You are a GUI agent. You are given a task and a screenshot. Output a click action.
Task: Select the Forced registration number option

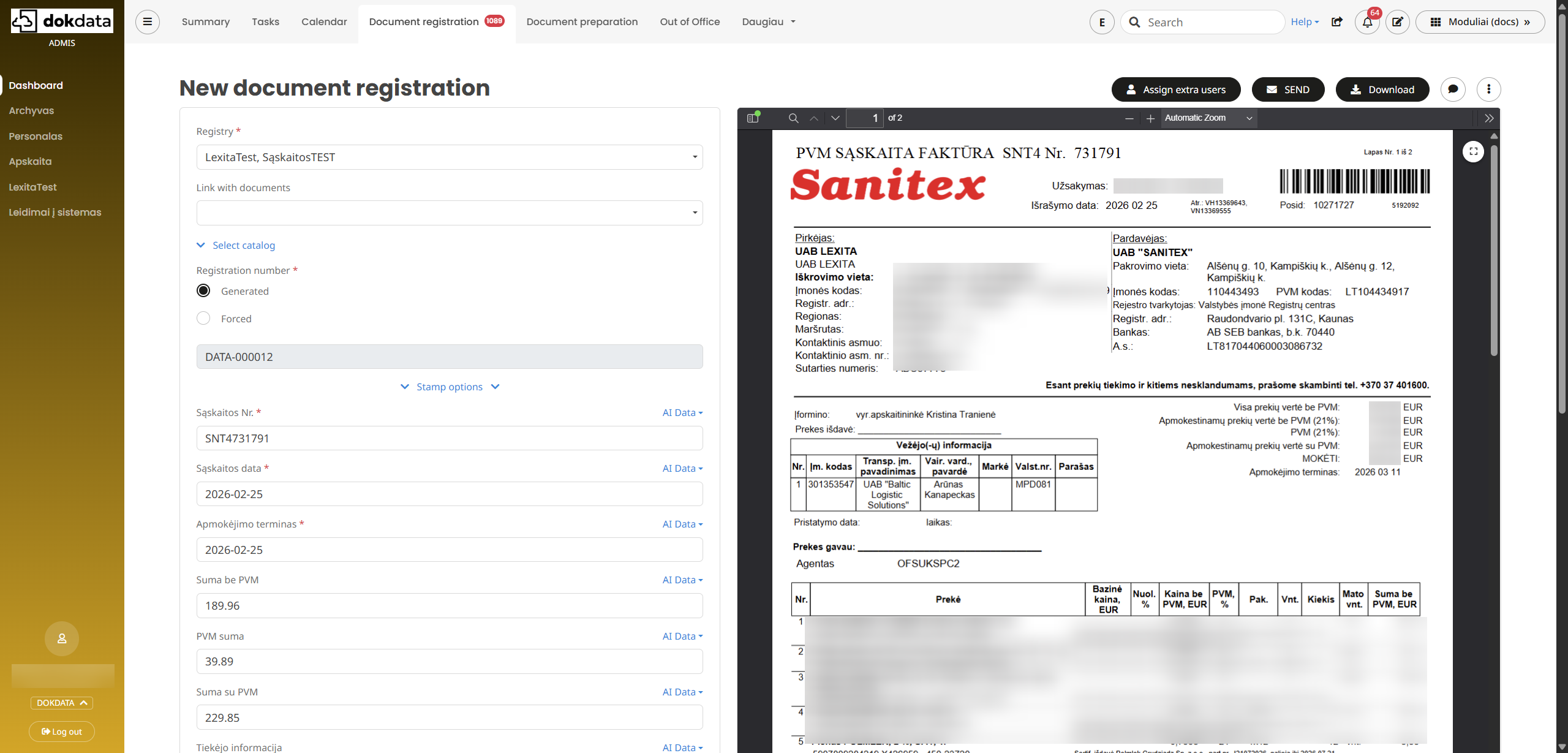203,318
